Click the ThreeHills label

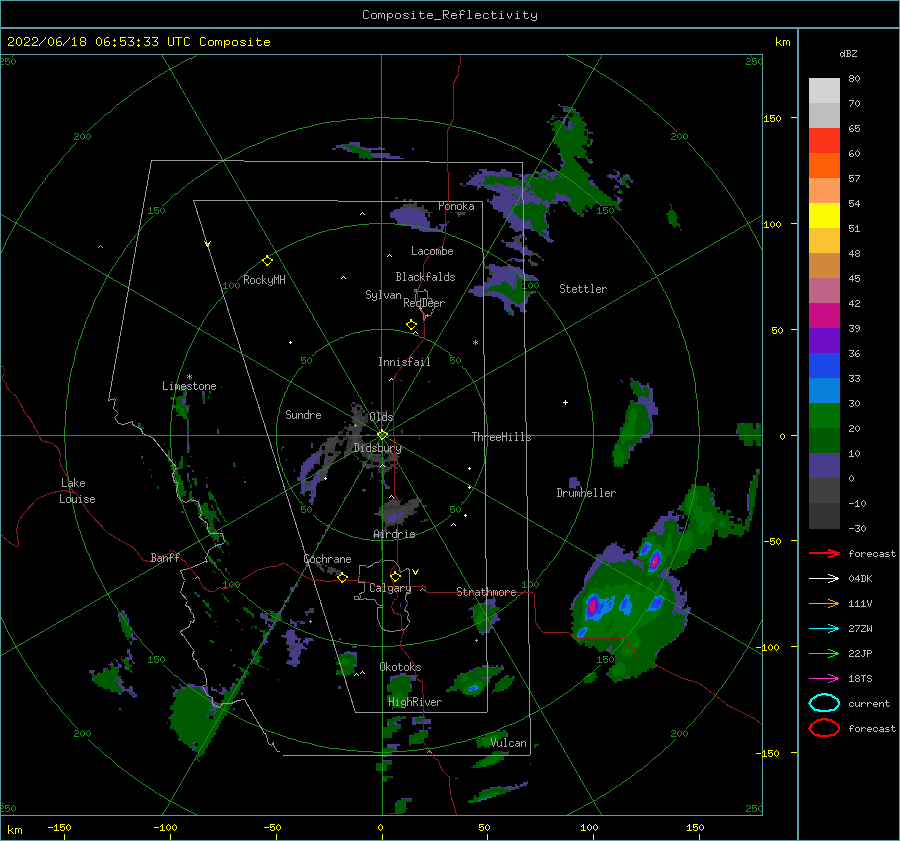tap(501, 437)
